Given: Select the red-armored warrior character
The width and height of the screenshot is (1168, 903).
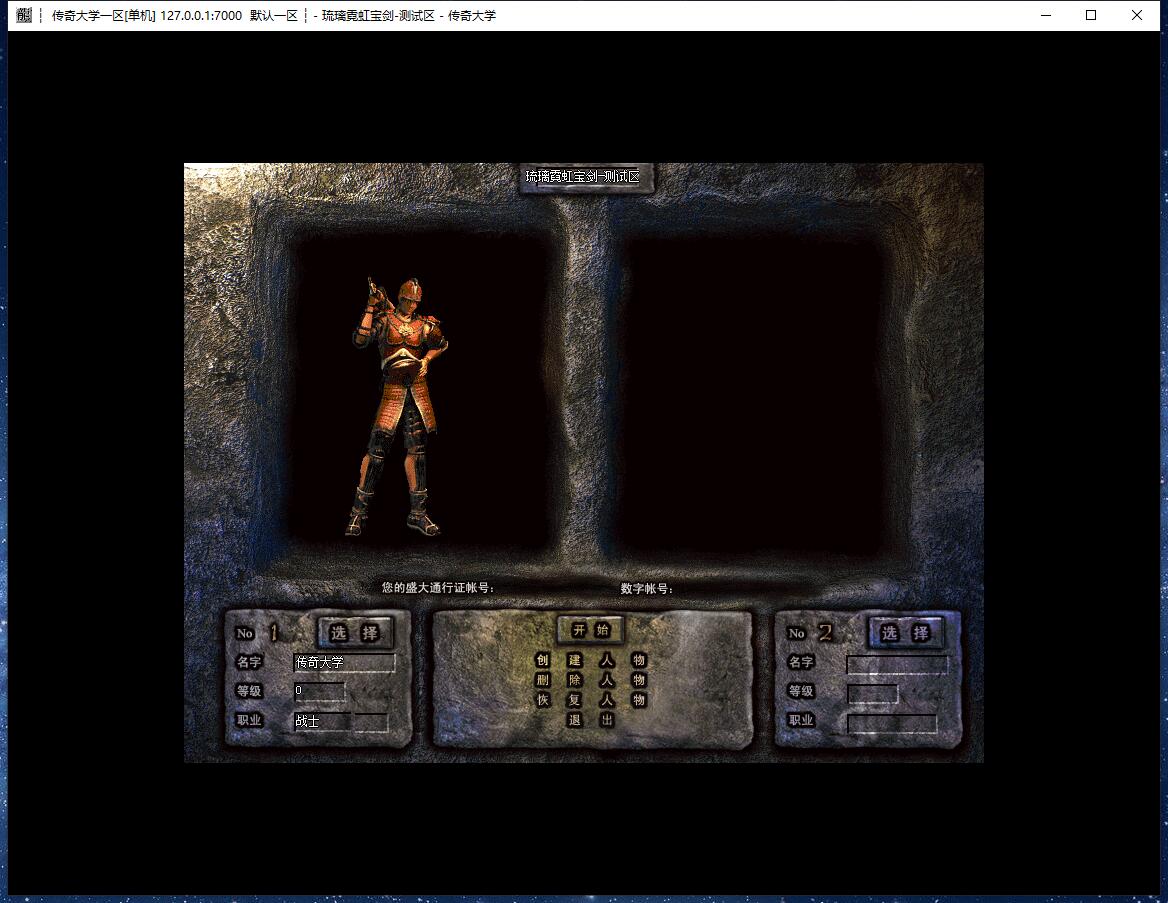Looking at the screenshot, I should pos(397,407).
